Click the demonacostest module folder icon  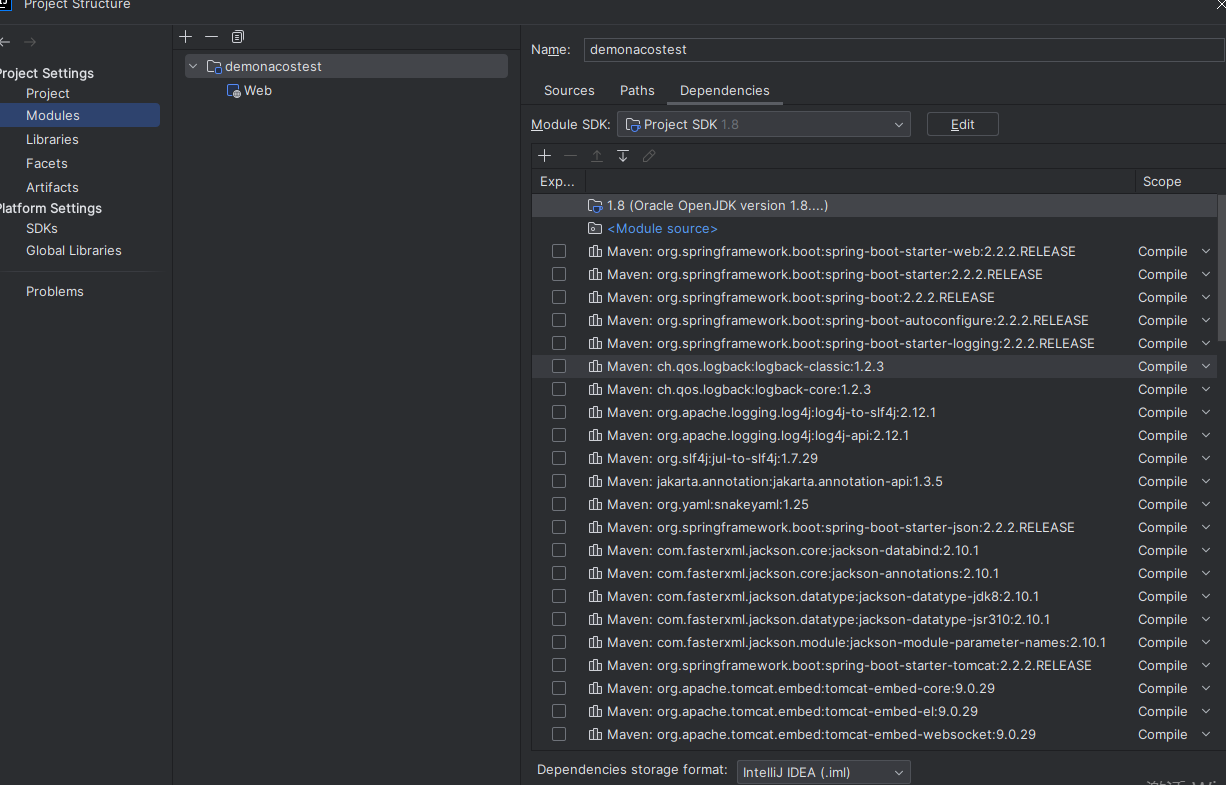(213, 66)
